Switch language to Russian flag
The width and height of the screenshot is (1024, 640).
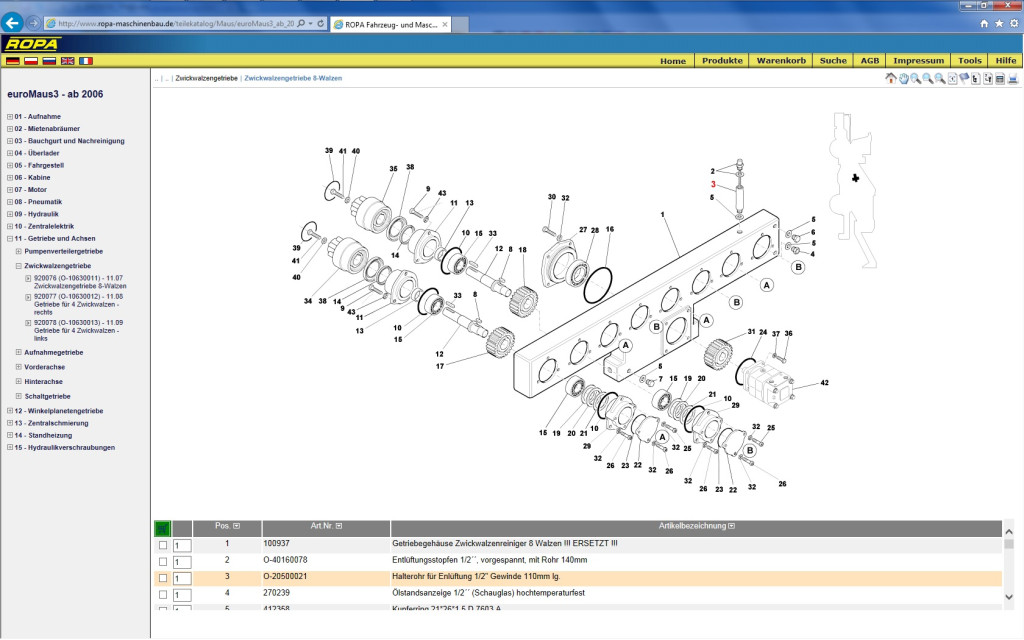pos(49,61)
